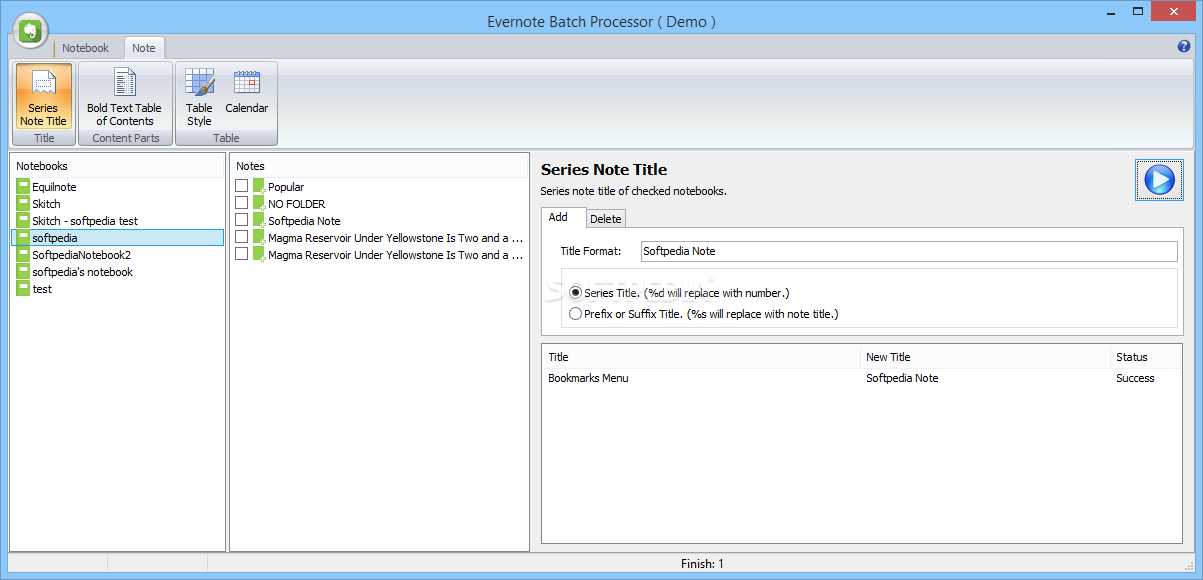This screenshot has height=580, width=1203.
Task: Run the batch process with play button
Action: 1159,180
